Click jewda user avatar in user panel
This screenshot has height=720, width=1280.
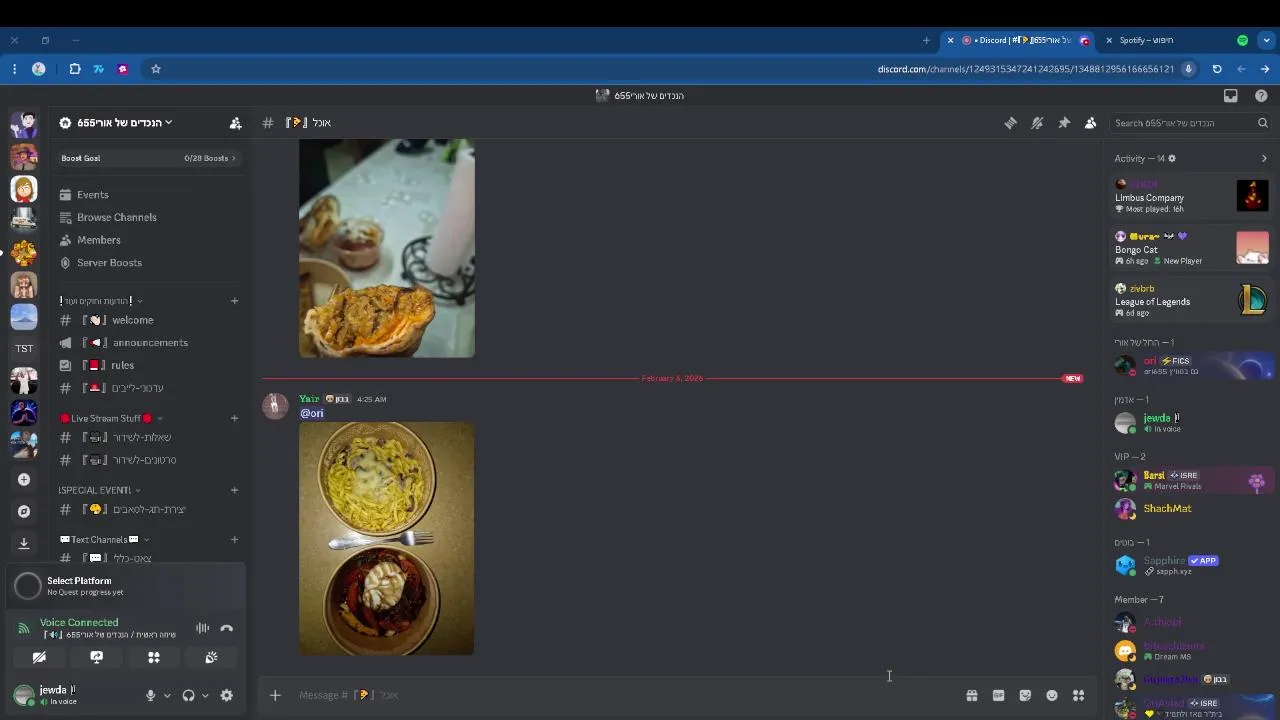[24, 694]
